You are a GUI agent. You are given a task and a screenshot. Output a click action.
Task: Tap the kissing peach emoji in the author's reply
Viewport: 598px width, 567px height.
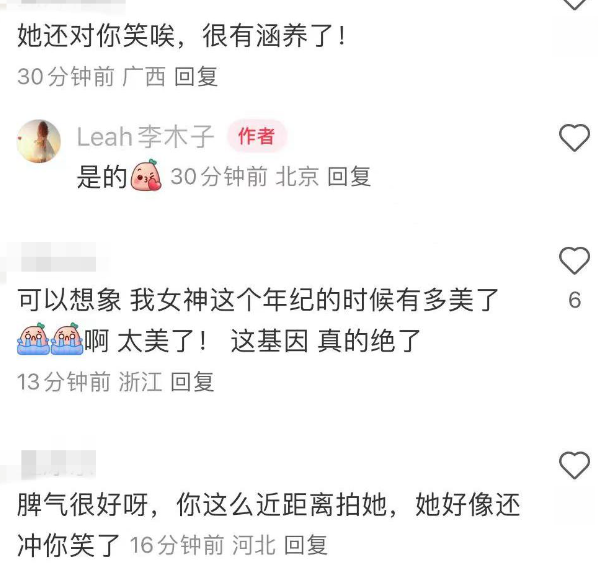click(146, 175)
